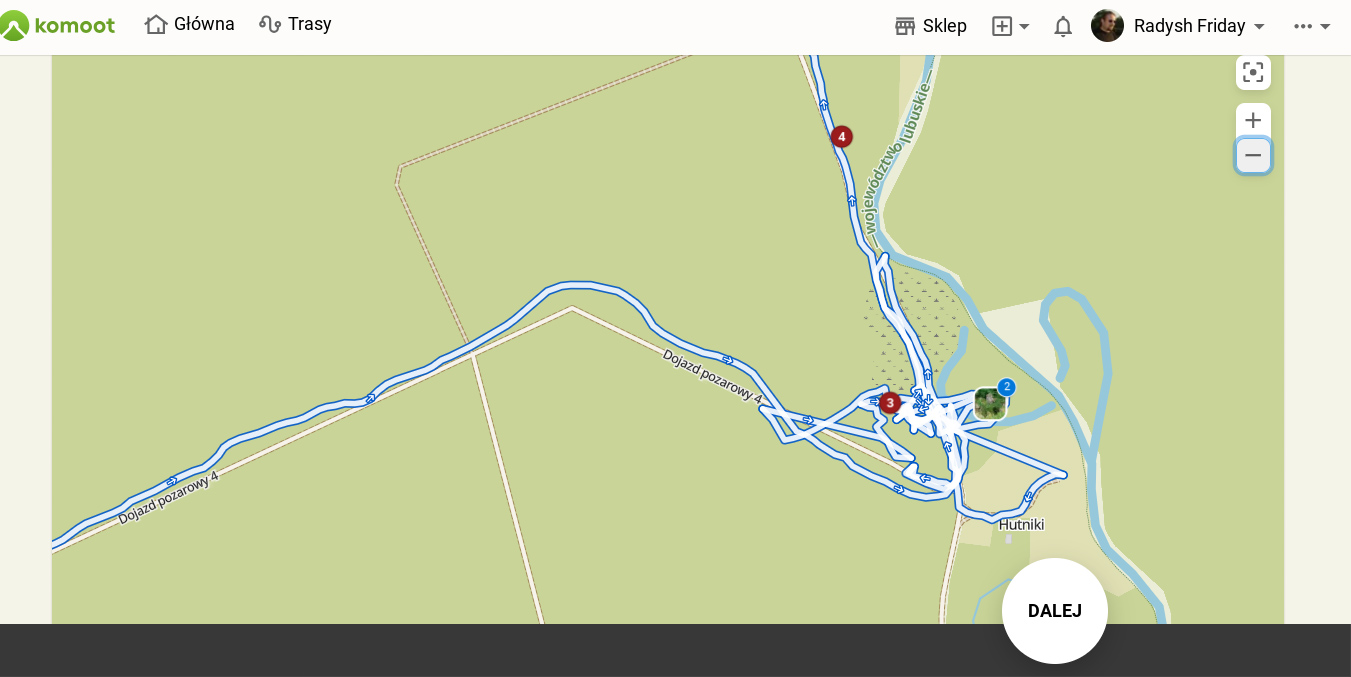Expand the create new dropdown arrow
Image resolution: width=1351 pixels, height=677 pixels.
(1024, 27)
